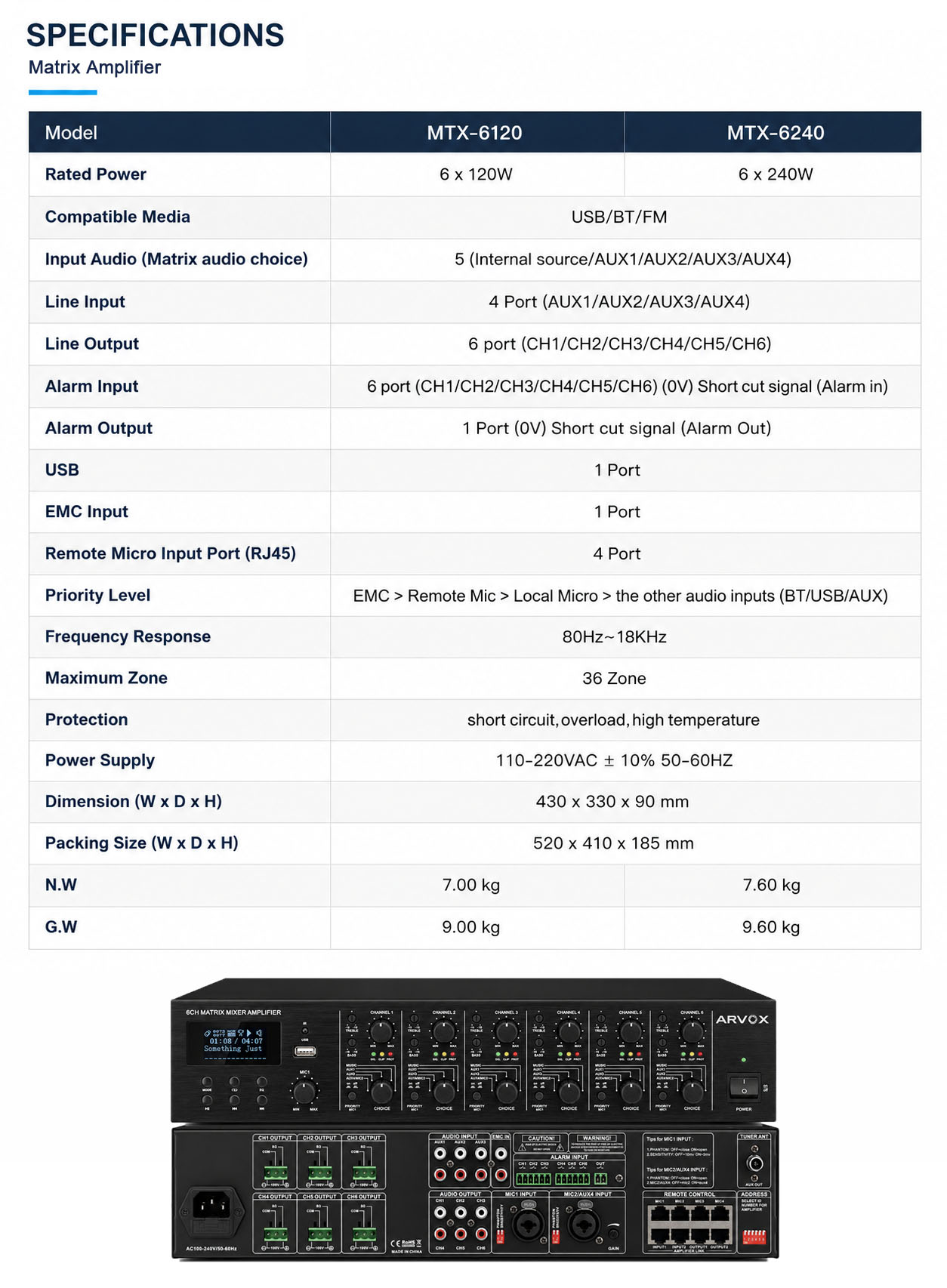Click the CH5 OUTPUT green terminal

pos(320,1234)
